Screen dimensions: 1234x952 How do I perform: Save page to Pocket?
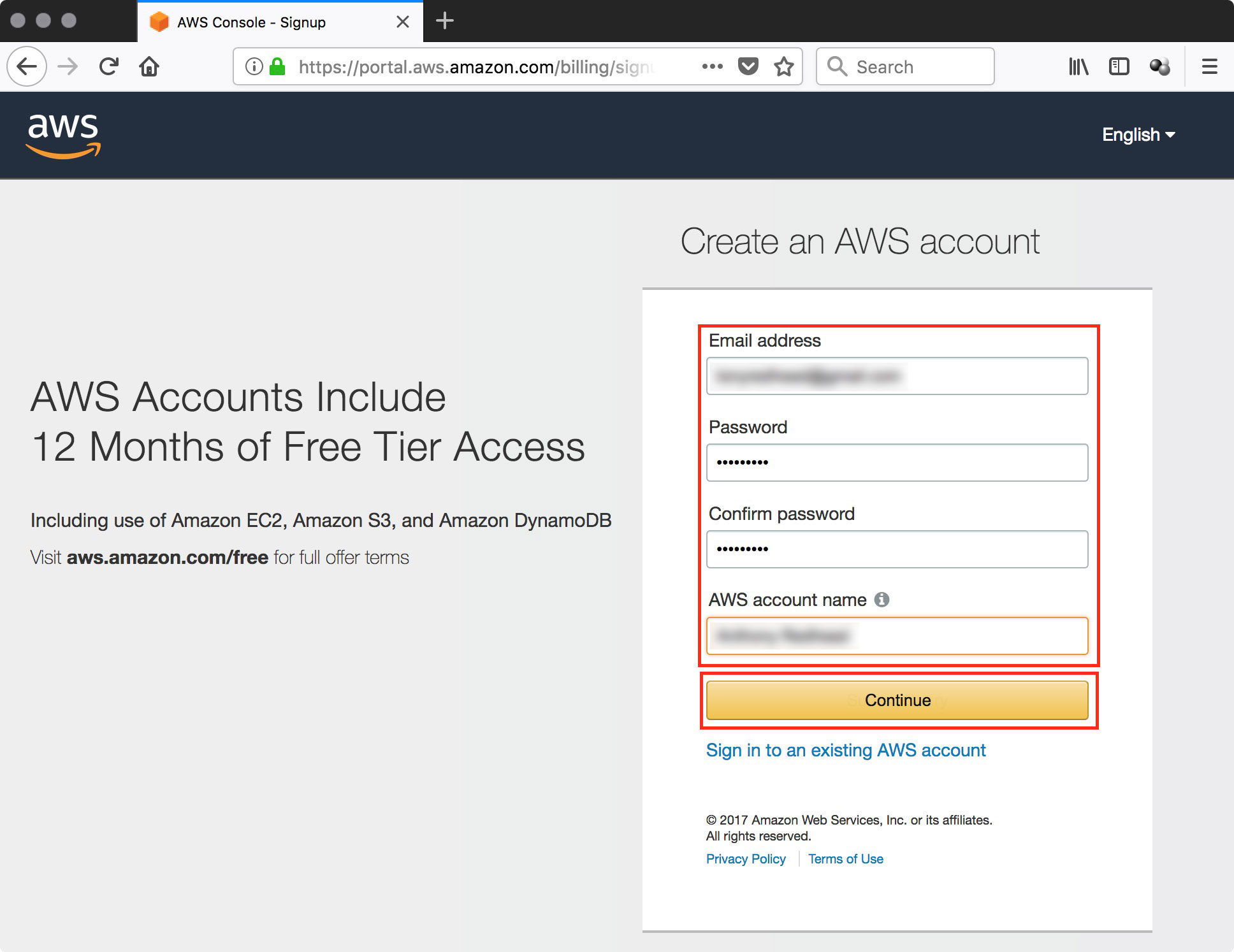pyautogui.click(x=748, y=66)
